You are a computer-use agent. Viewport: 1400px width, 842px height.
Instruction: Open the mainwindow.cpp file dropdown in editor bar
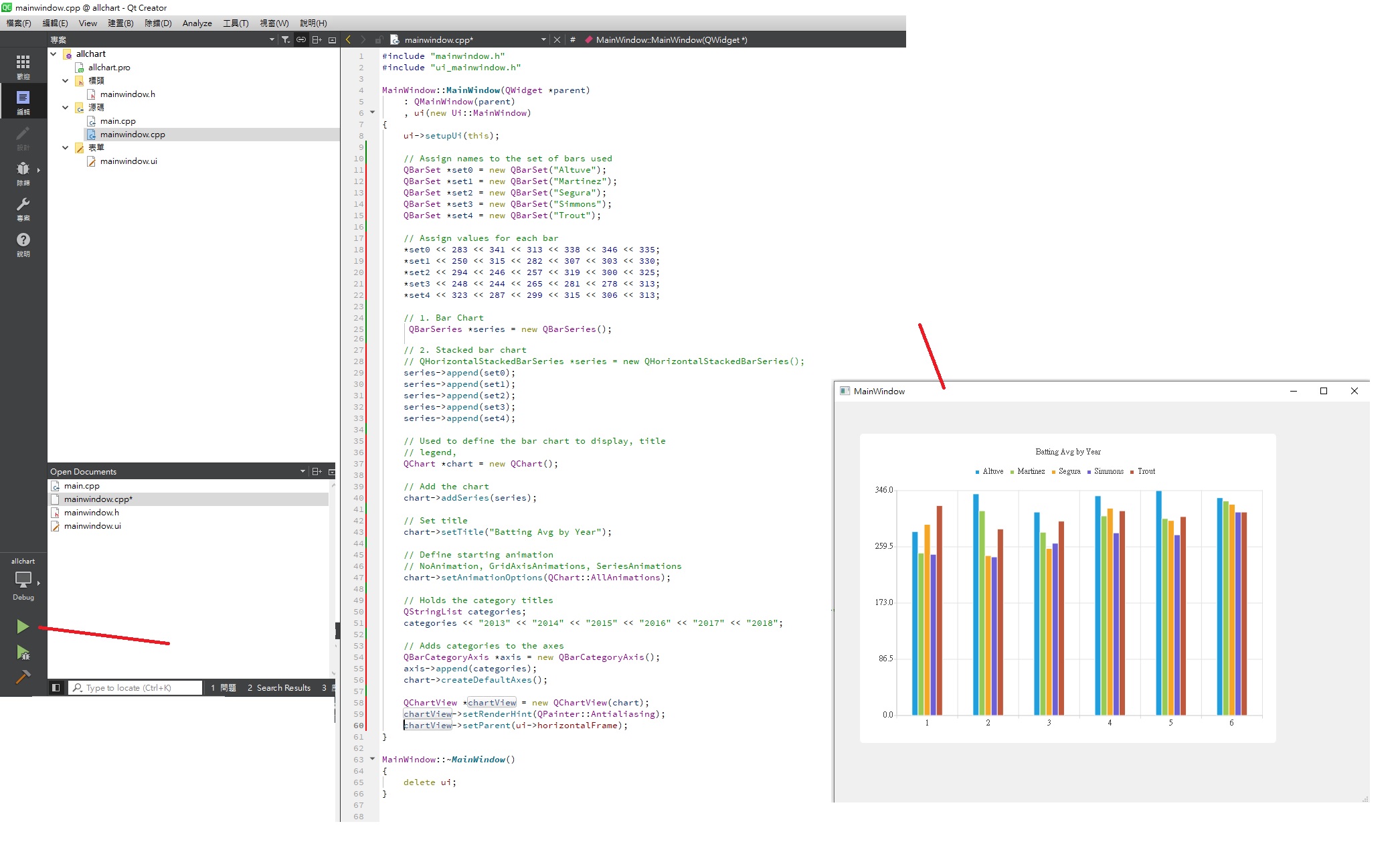coord(543,40)
